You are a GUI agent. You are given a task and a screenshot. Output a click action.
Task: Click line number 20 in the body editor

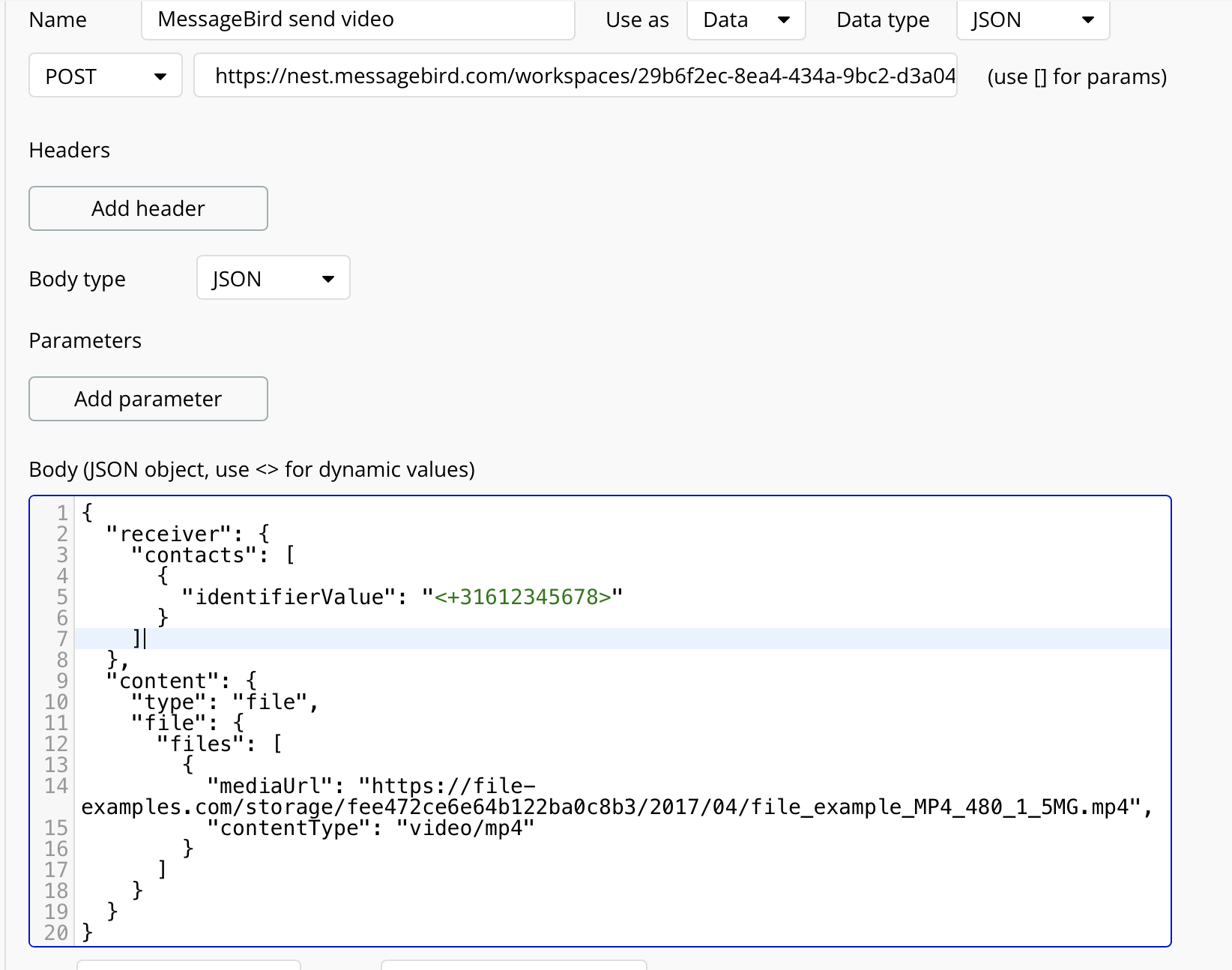[x=55, y=933]
